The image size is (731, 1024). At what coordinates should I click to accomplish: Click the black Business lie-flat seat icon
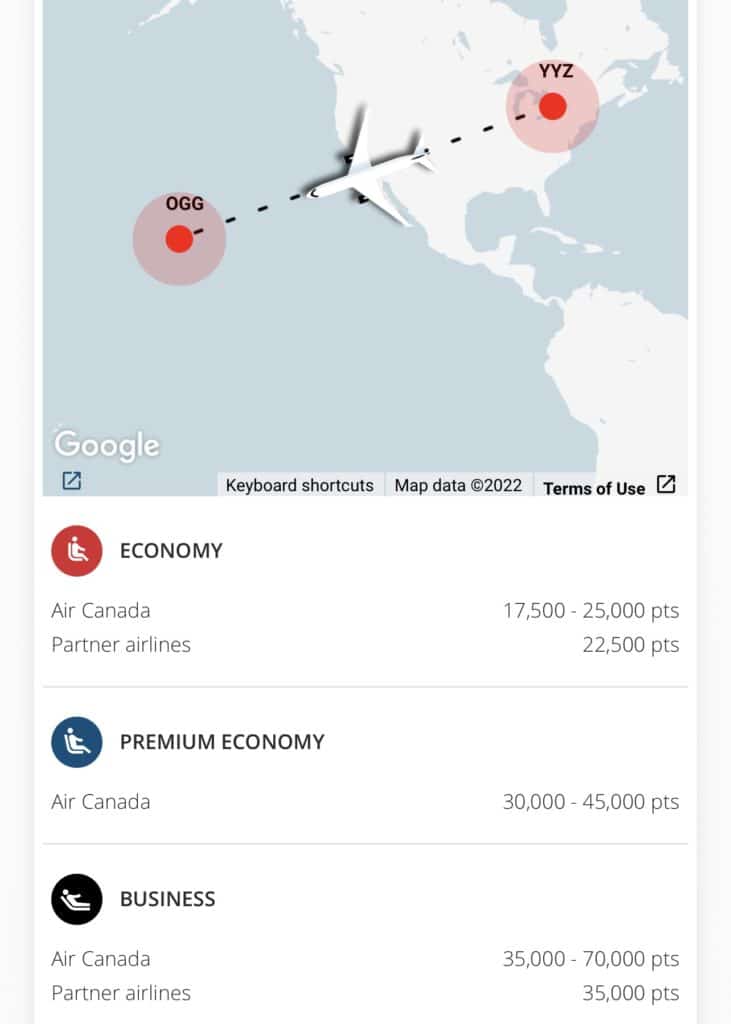(x=77, y=899)
